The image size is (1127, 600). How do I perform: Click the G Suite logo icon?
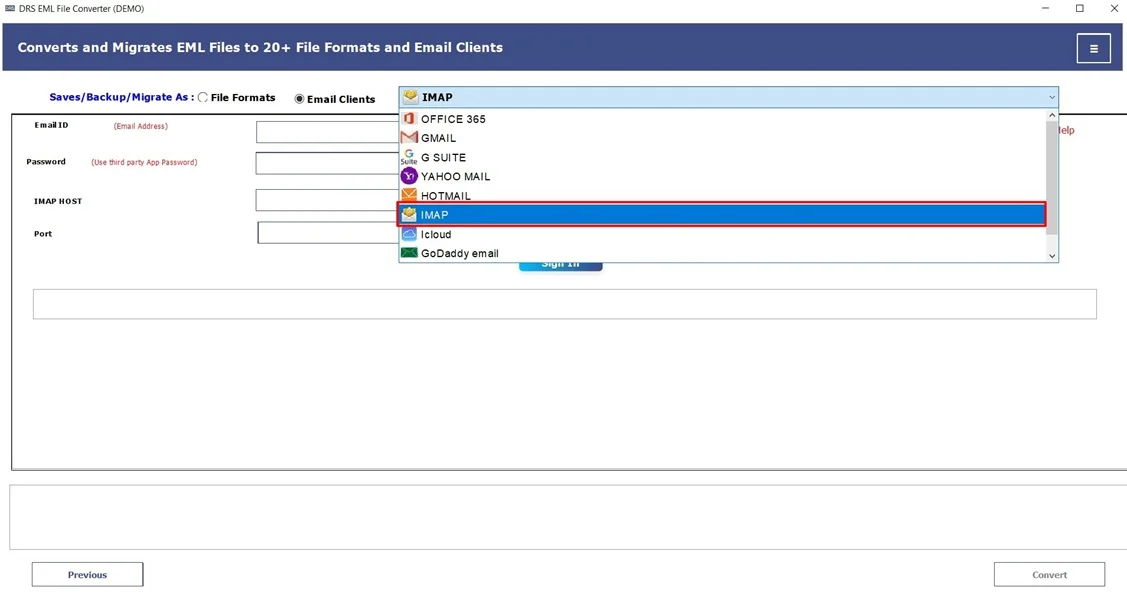[409, 157]
